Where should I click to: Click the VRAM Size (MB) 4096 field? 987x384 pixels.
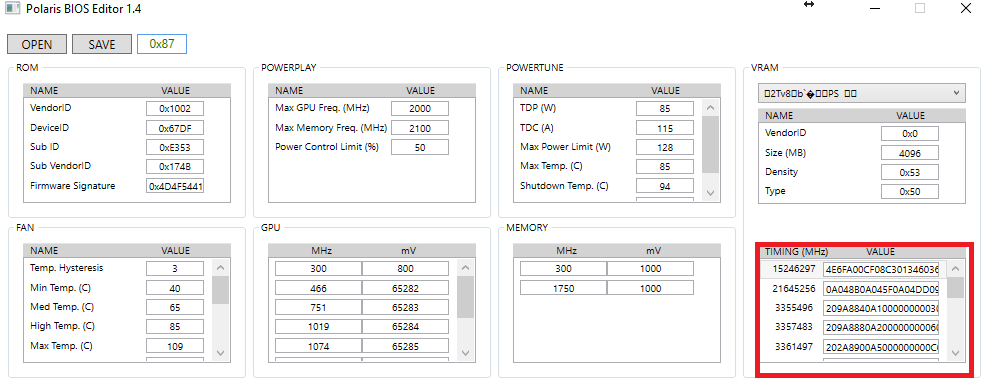910,153
